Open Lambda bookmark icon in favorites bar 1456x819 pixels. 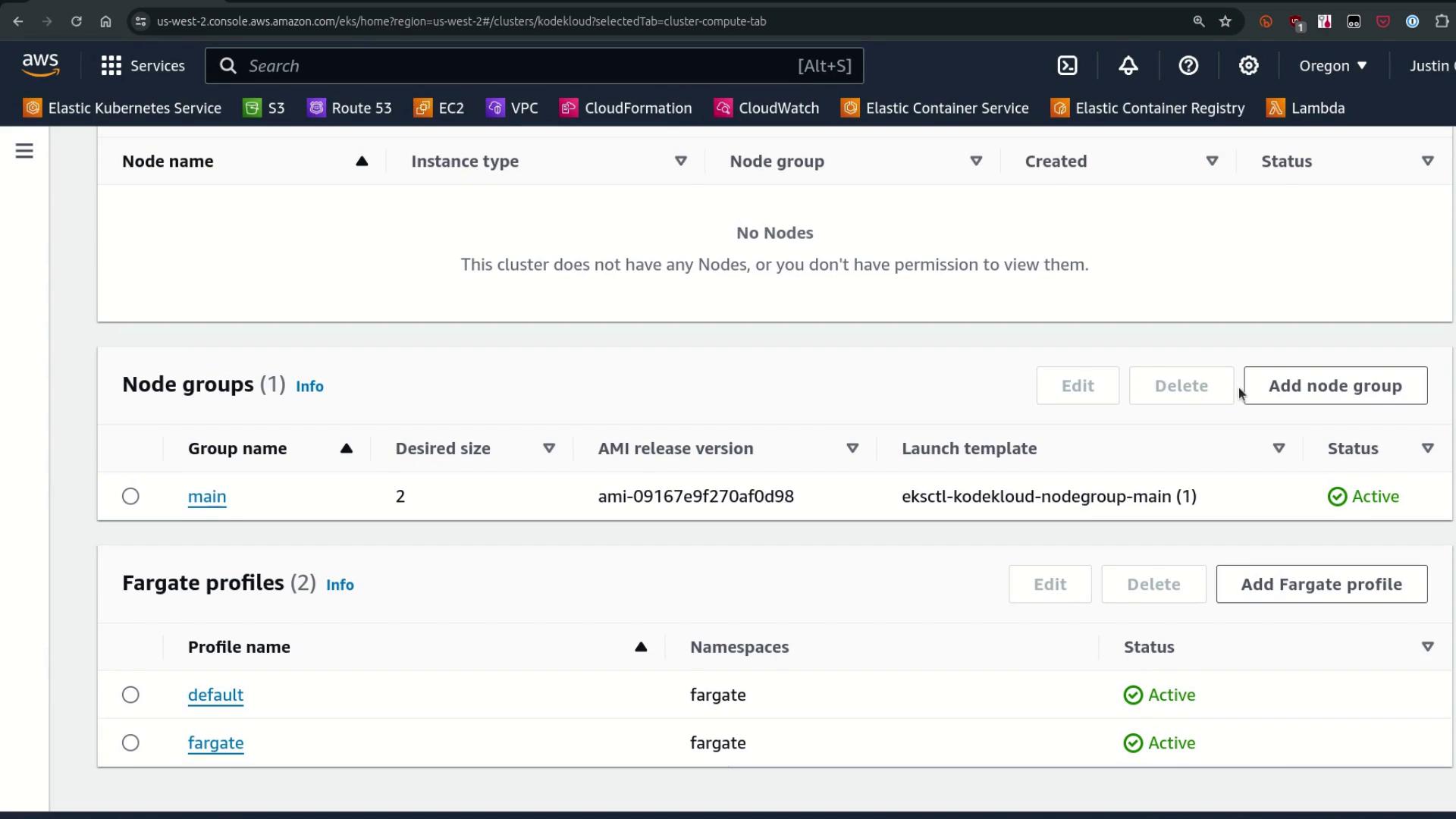tap(1276, 108)
